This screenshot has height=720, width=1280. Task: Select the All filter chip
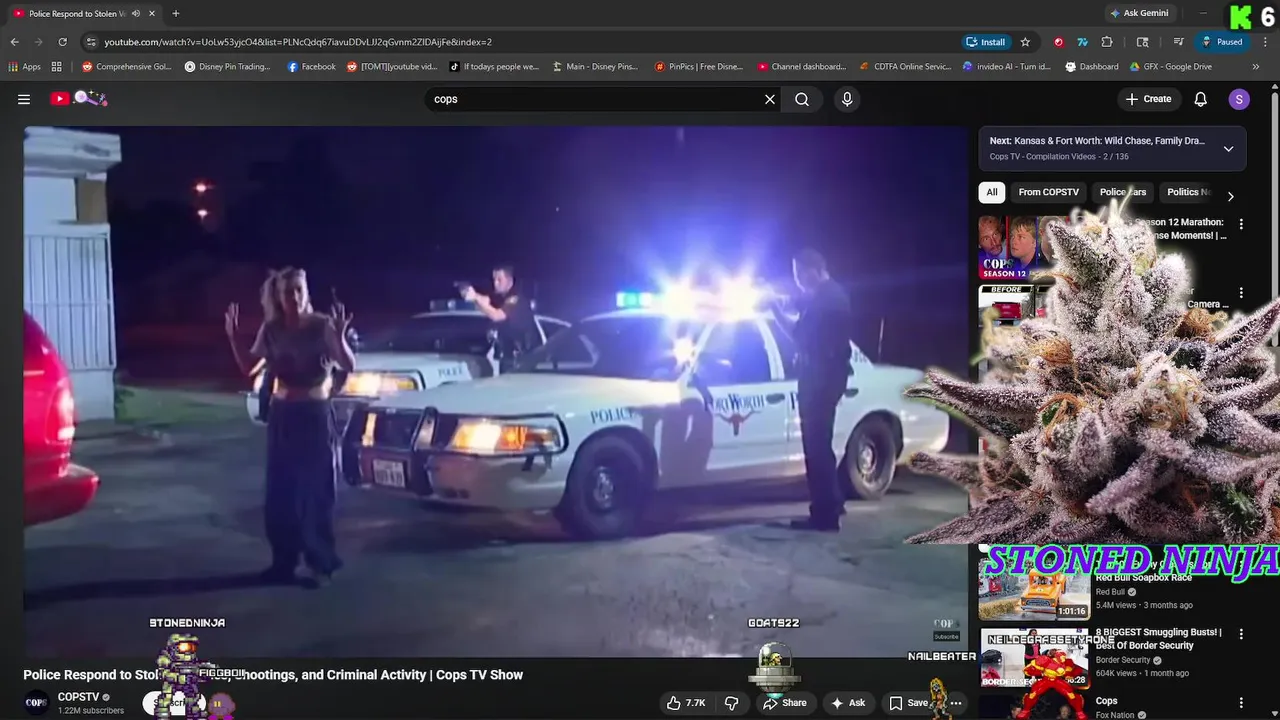tap(991, 192)
